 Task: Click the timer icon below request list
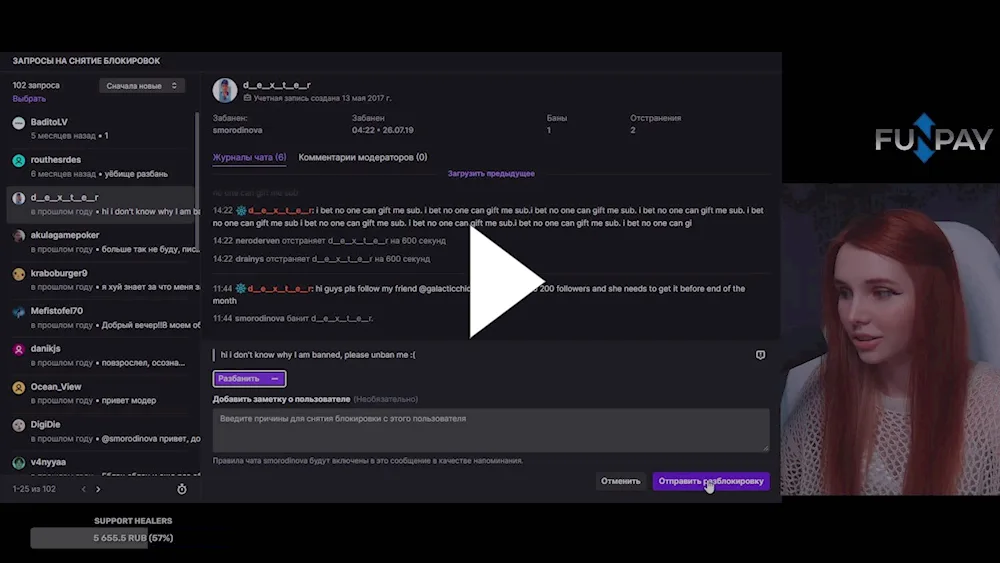click(x=182, y=489)
